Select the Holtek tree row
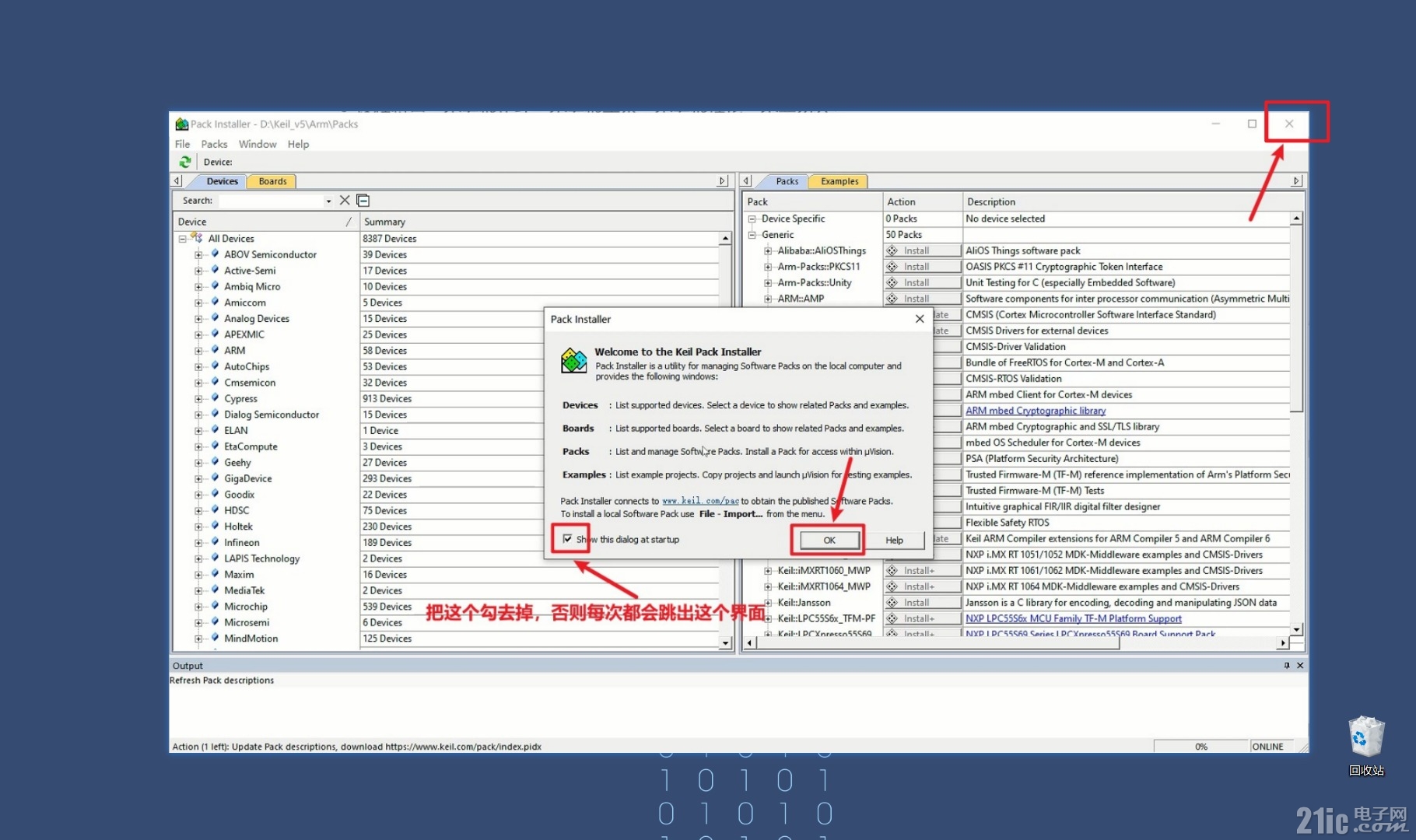This screenshot has height=840, width=1416. tap(238, 527)
